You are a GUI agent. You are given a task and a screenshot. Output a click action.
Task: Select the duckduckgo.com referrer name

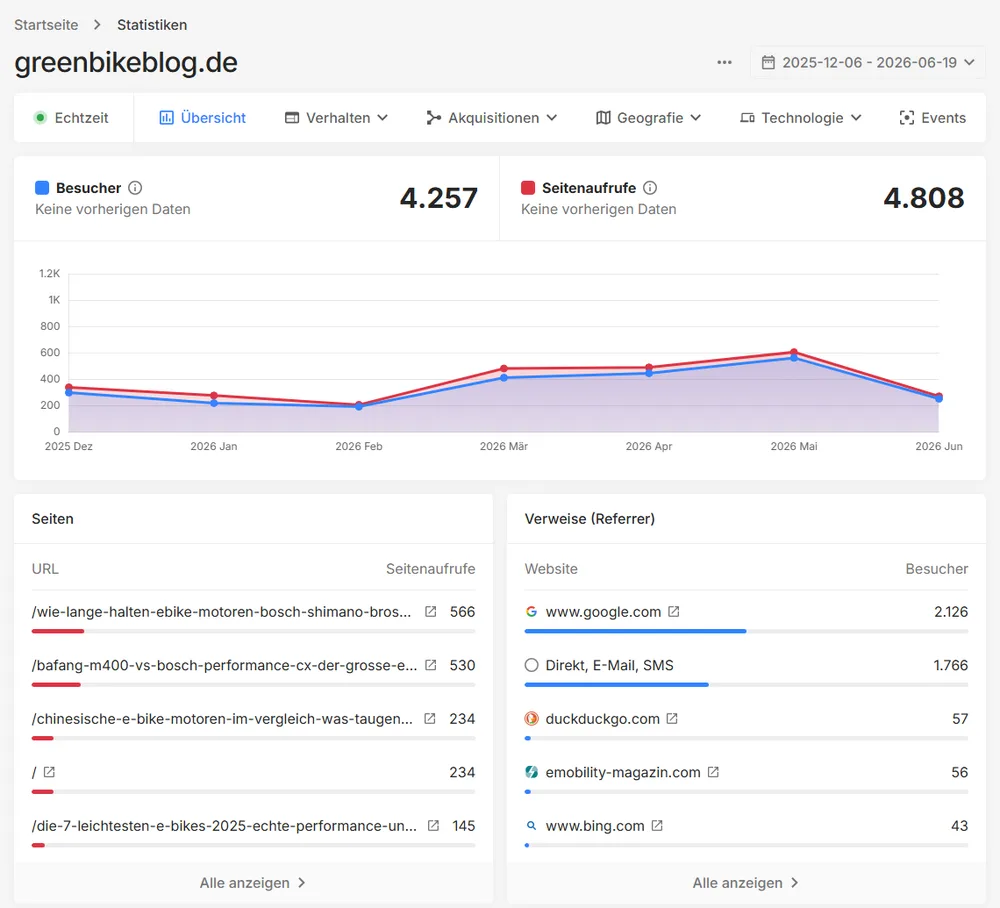tap(603, 719)
